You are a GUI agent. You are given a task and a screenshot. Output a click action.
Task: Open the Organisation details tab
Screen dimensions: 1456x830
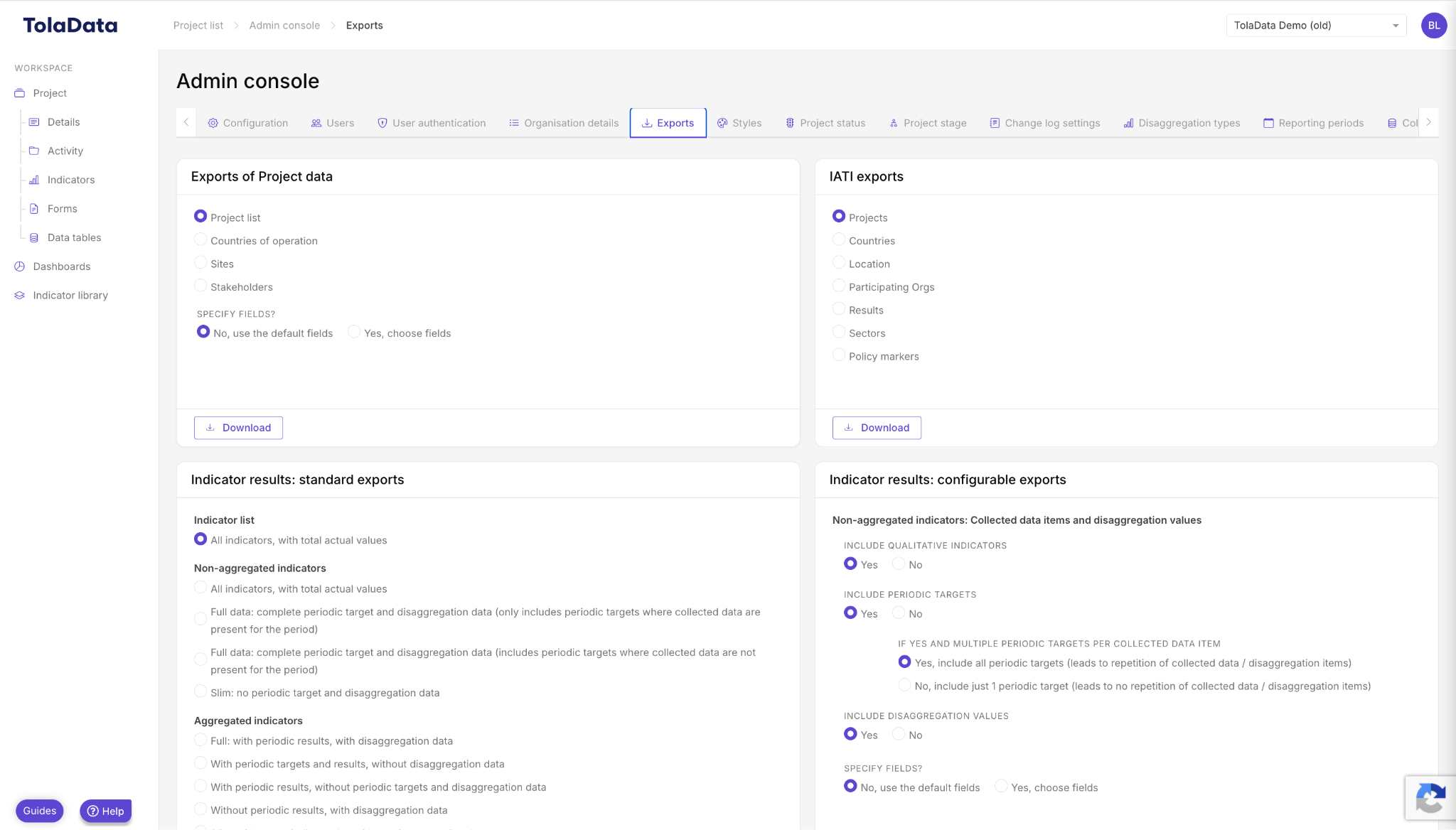click(564, 123)
